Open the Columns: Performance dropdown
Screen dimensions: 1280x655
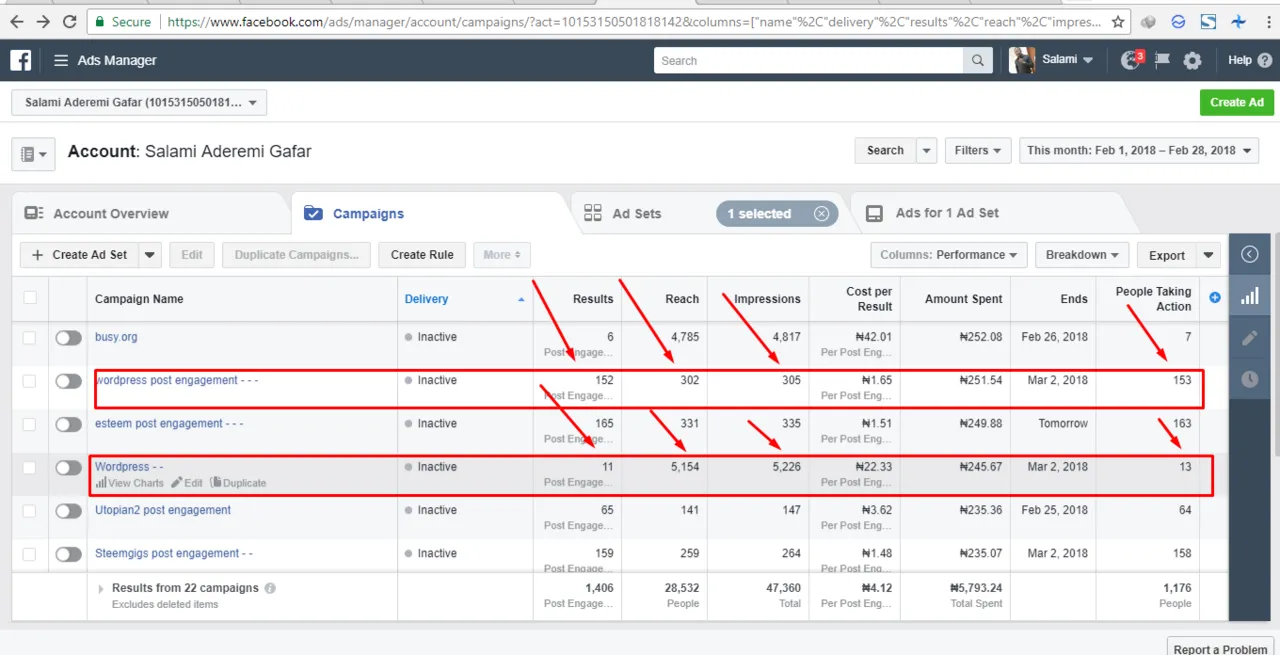point(949,255)
